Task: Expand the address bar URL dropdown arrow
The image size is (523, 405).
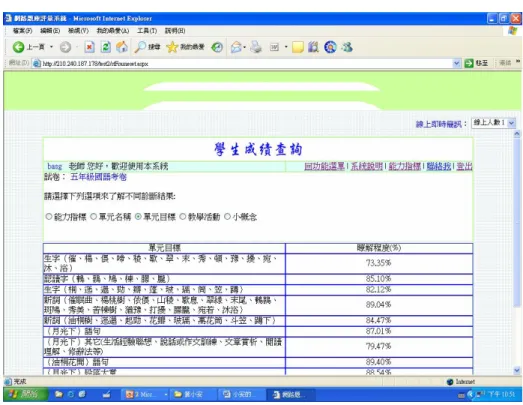Action: click(x=456, y=63)
